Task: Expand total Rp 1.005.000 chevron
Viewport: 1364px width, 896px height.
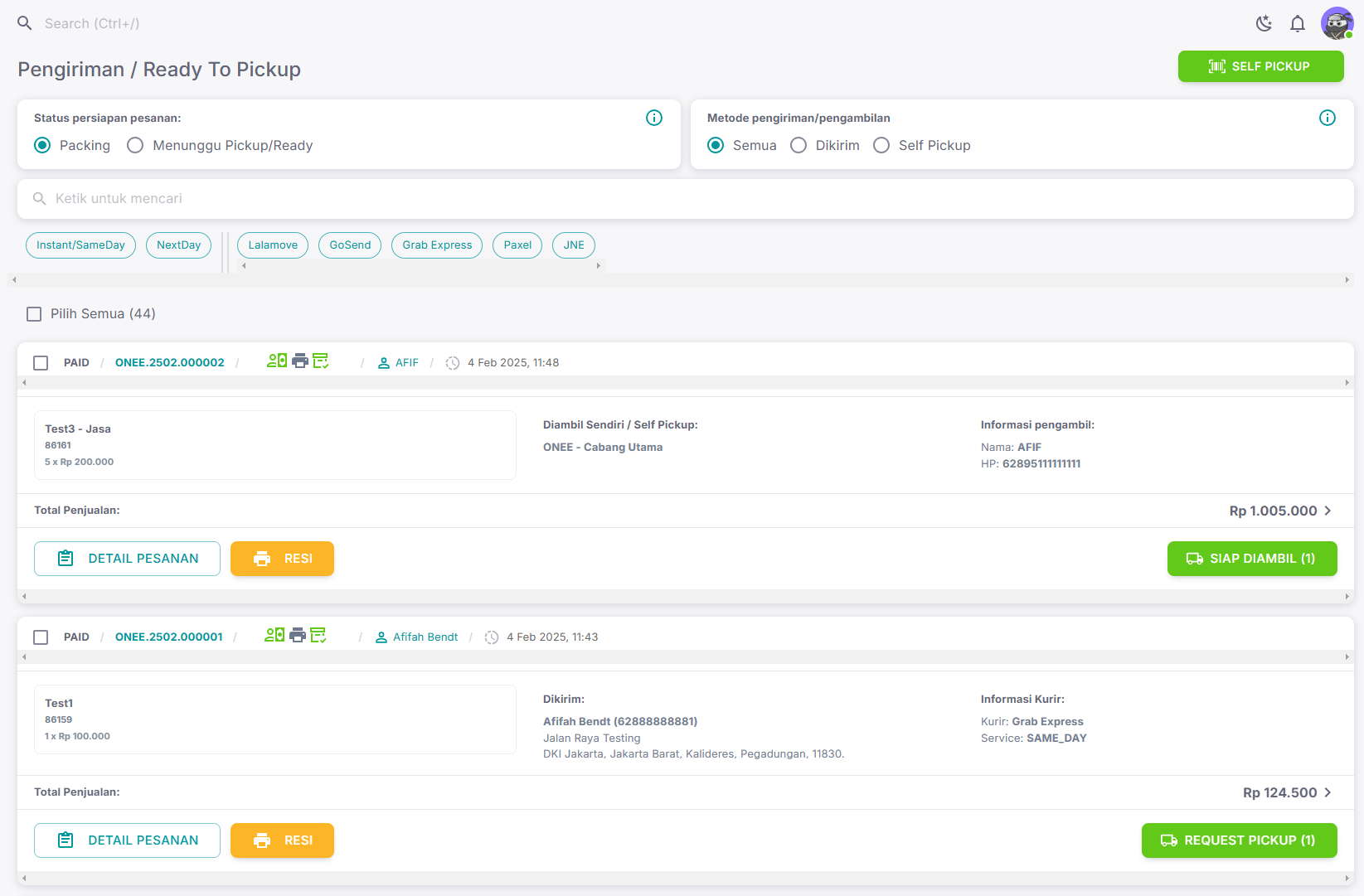Action: (1328, 511)
